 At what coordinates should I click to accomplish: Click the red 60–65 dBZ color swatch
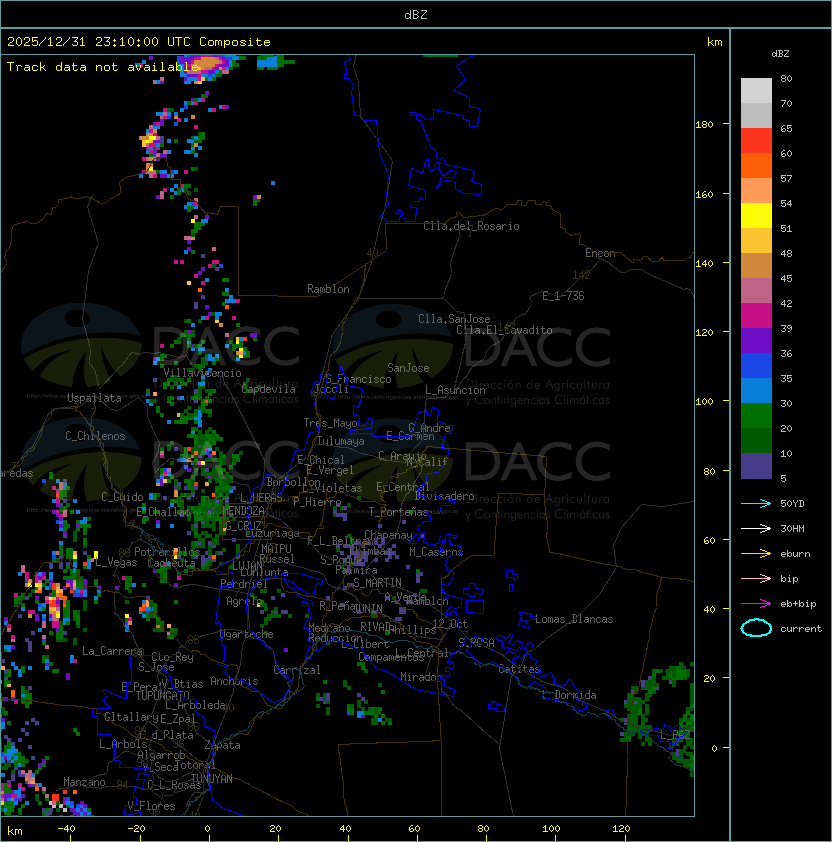click(756, 141)
